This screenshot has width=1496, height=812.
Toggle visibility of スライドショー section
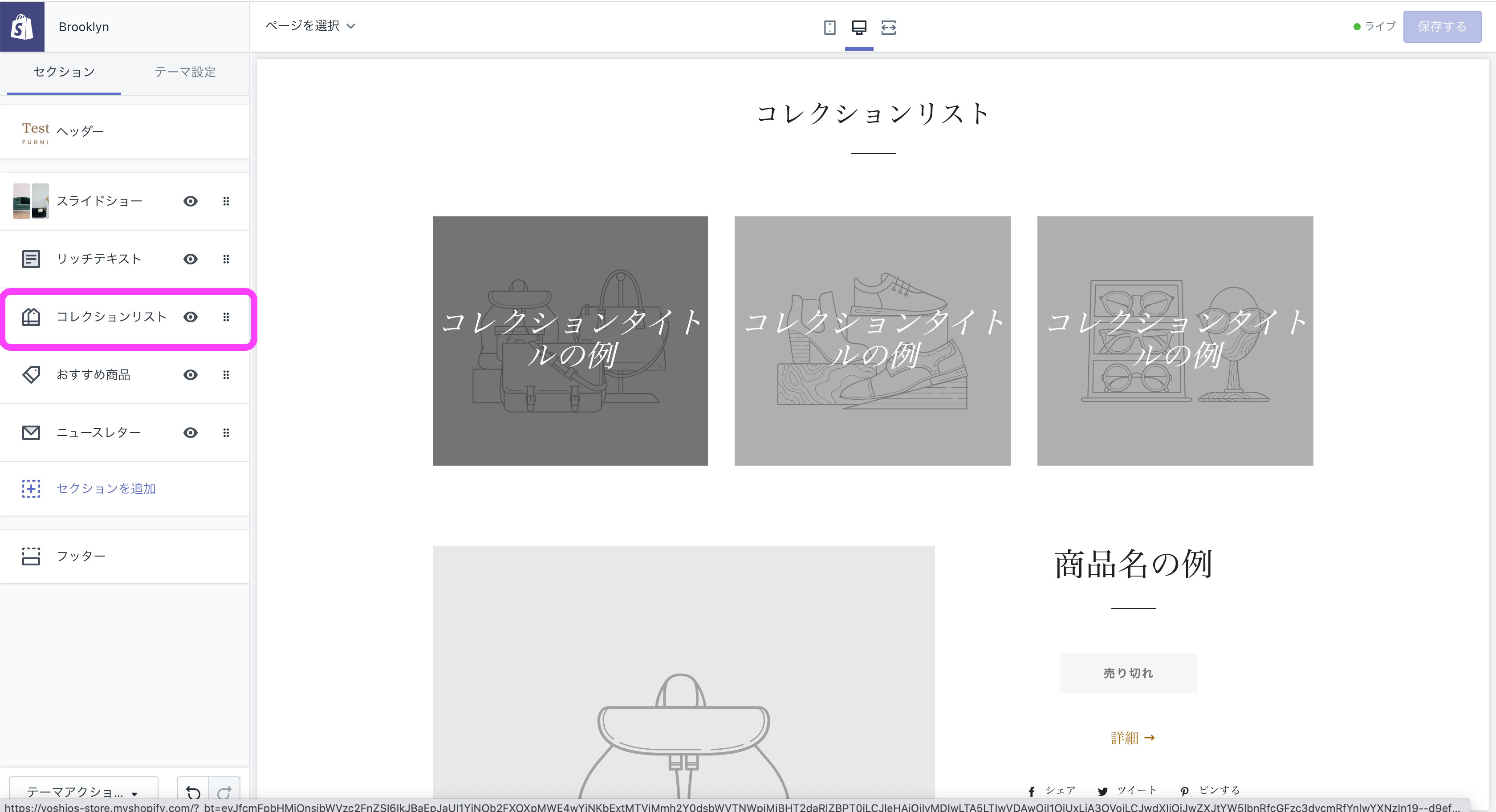tap(190, 201)
